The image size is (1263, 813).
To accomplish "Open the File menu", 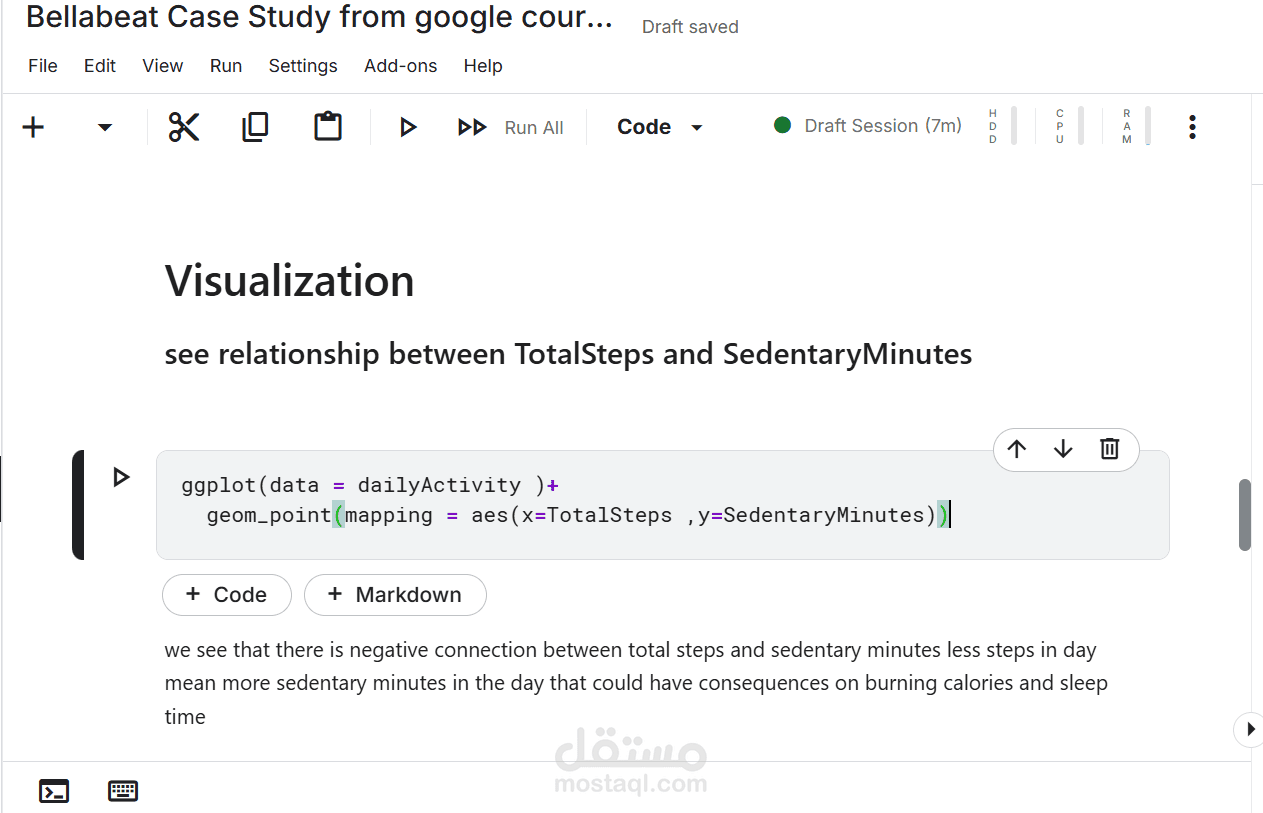I will 43,66.
